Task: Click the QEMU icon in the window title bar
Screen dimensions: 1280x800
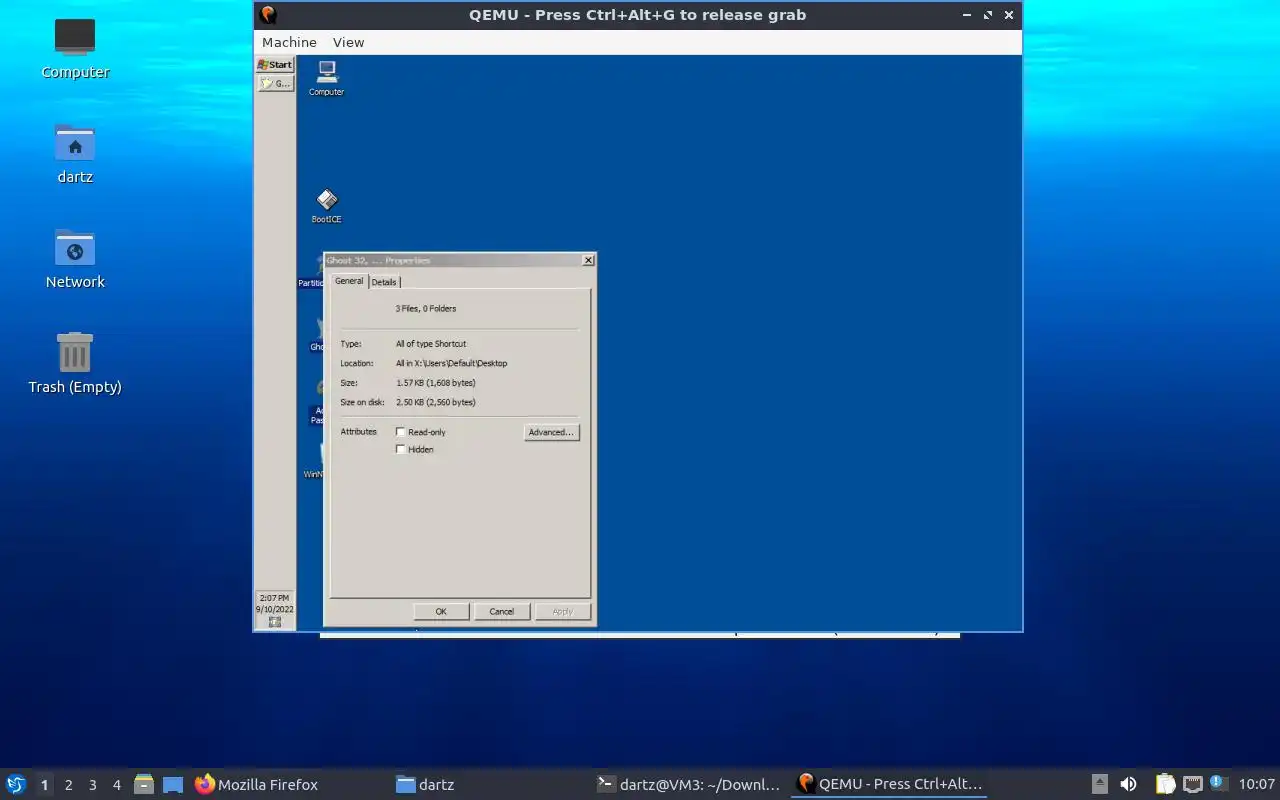Action: pos(268,15)
